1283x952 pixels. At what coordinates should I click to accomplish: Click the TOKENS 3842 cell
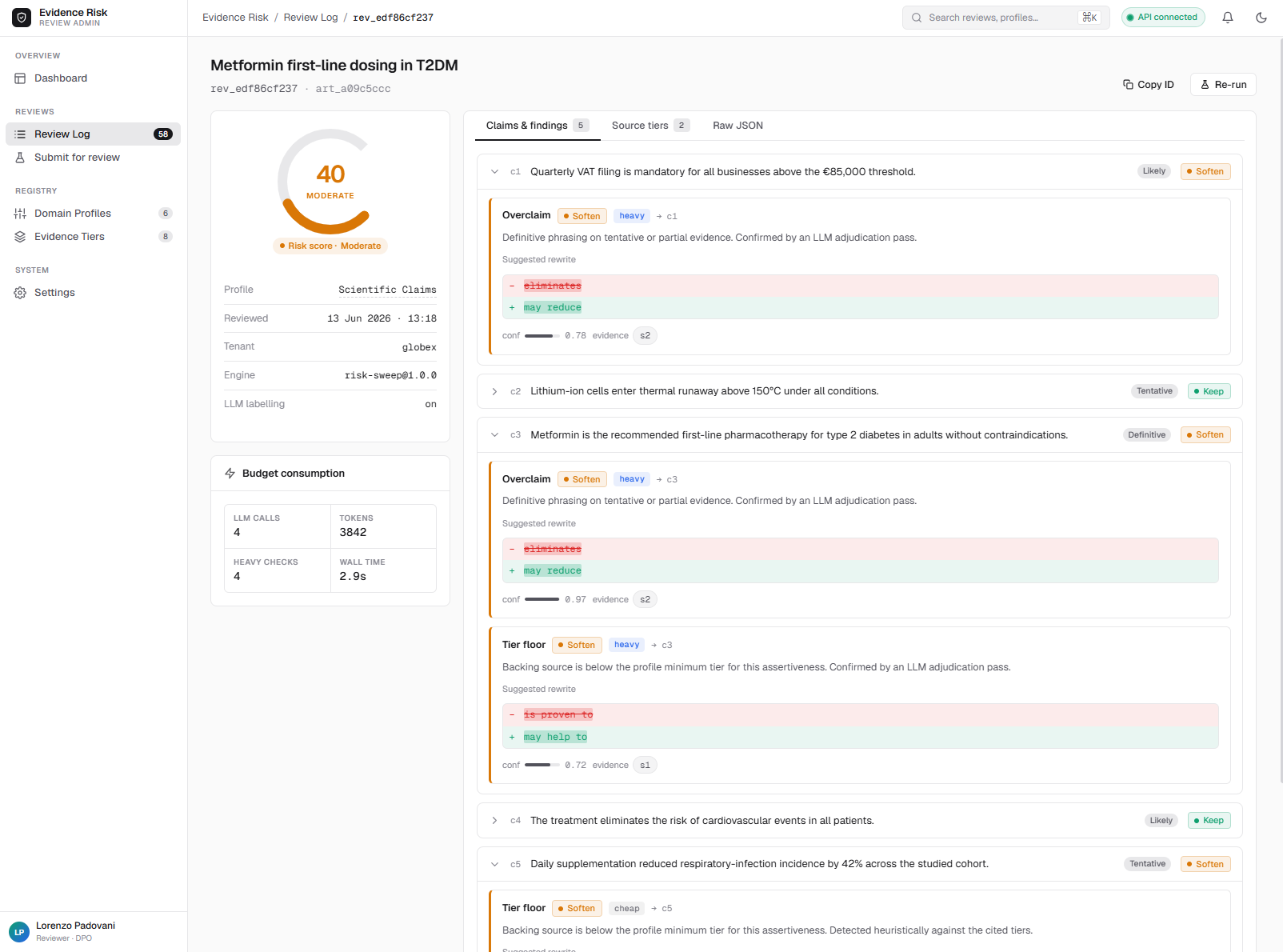point(383,526)
